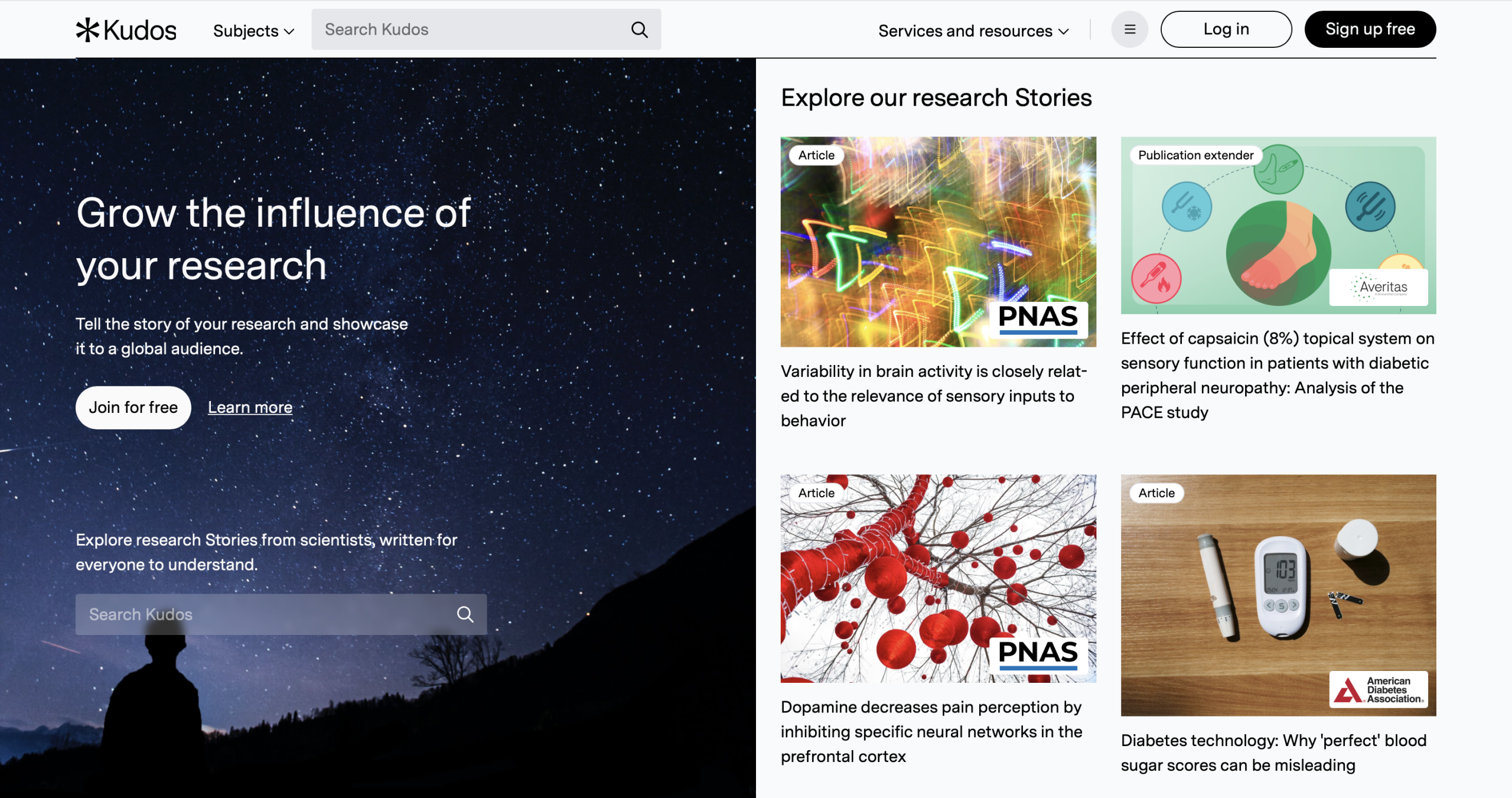Image resolution: width=1512 pixels, height=798 pixels.
Task: Focus the hero Search Kudos field
Action: (281, 614)
